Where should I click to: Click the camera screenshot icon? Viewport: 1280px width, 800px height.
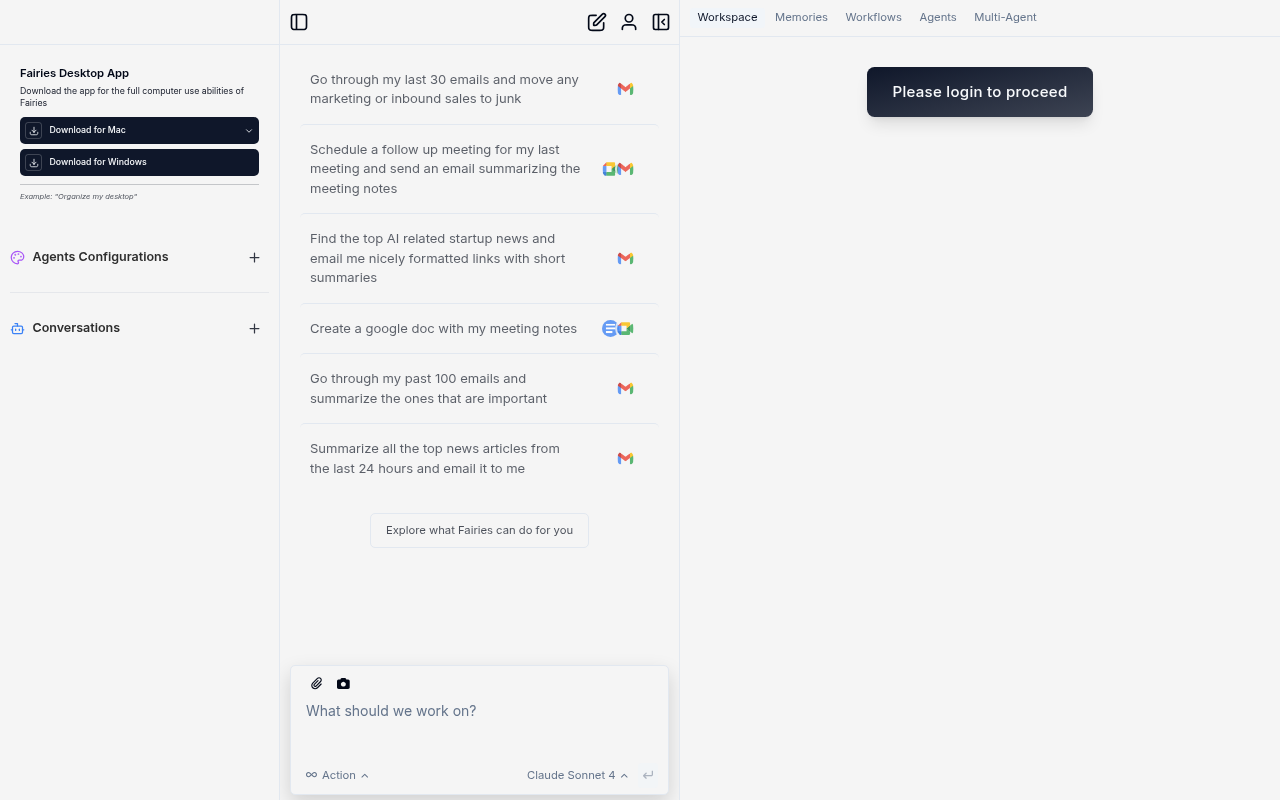pyautogui.click(x=344, y=684)
